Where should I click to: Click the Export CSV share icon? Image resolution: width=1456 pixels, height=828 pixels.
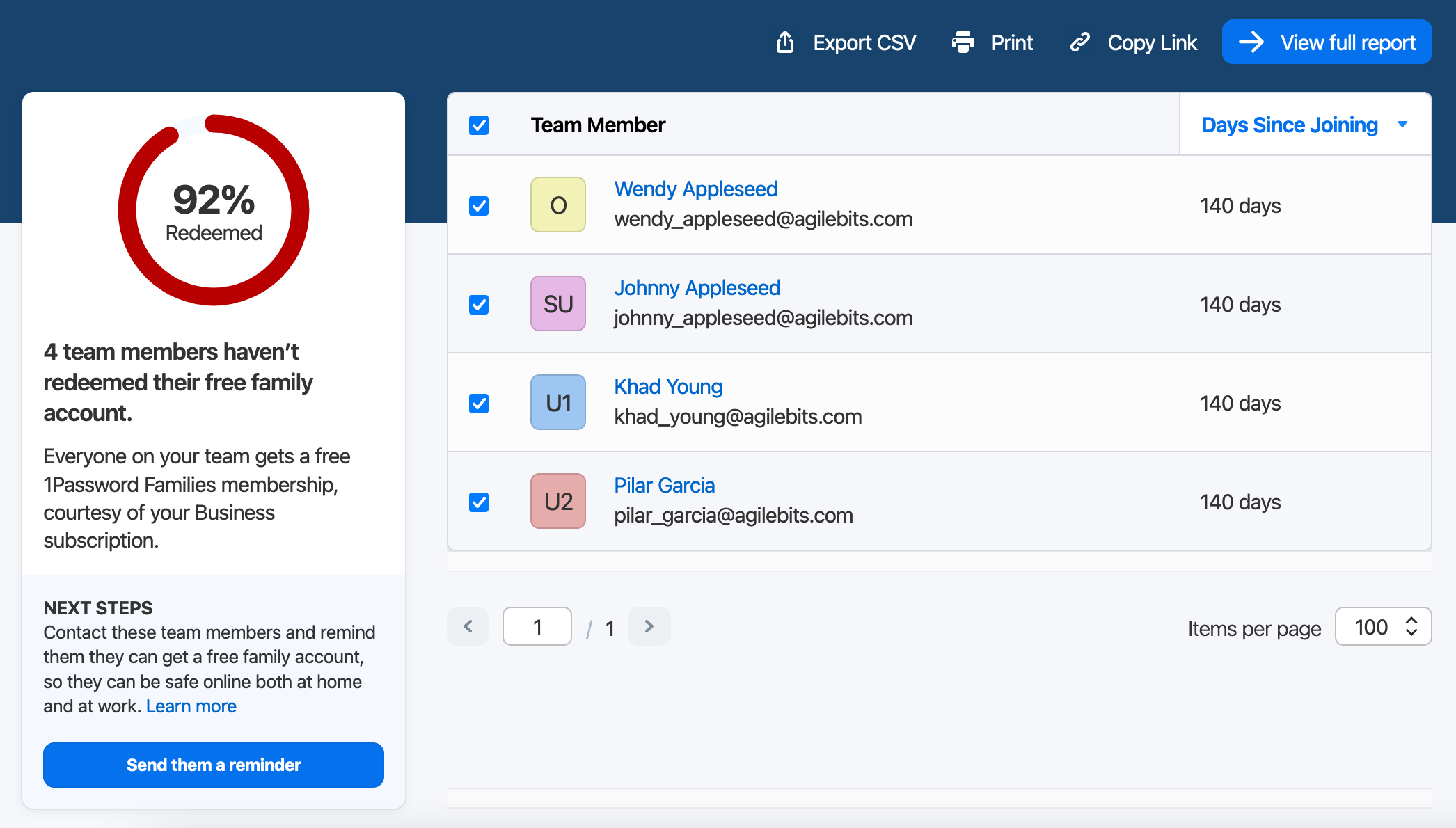pyautogui.click(x=785, y=42)
